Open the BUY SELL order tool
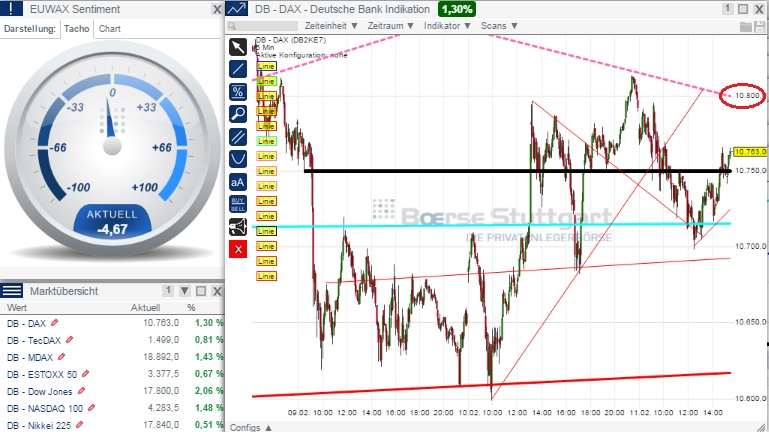The image size is (769, 432). coord(238,204)
